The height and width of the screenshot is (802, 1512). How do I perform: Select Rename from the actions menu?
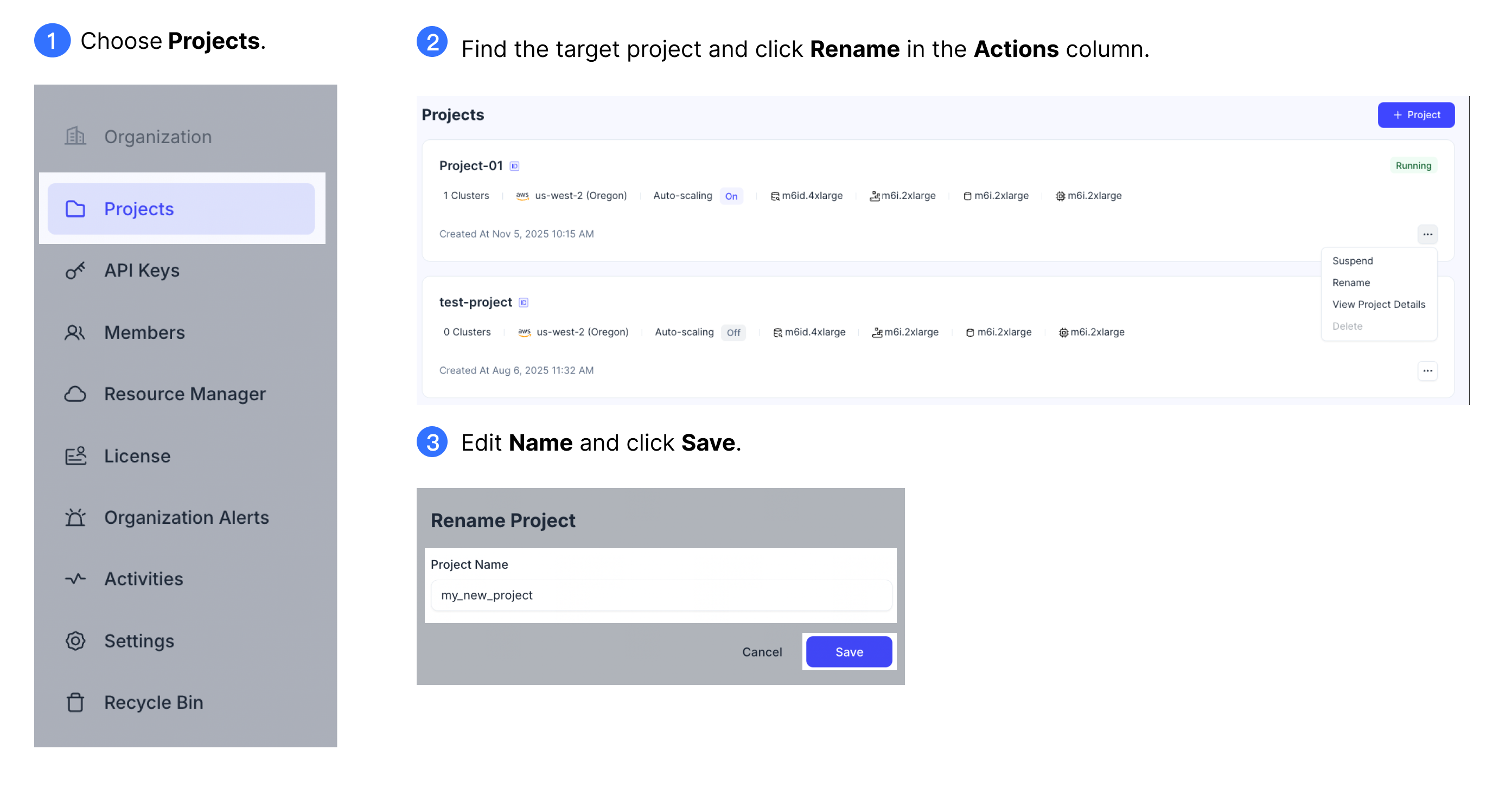(x=1350, y=283)
